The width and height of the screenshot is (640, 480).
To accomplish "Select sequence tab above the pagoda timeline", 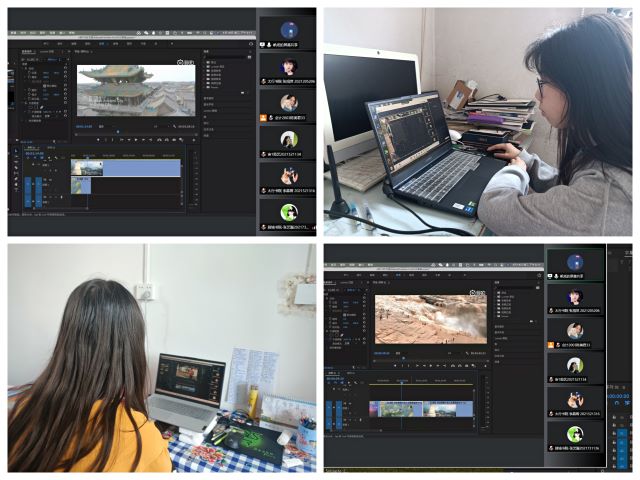I will click(31, 147).
